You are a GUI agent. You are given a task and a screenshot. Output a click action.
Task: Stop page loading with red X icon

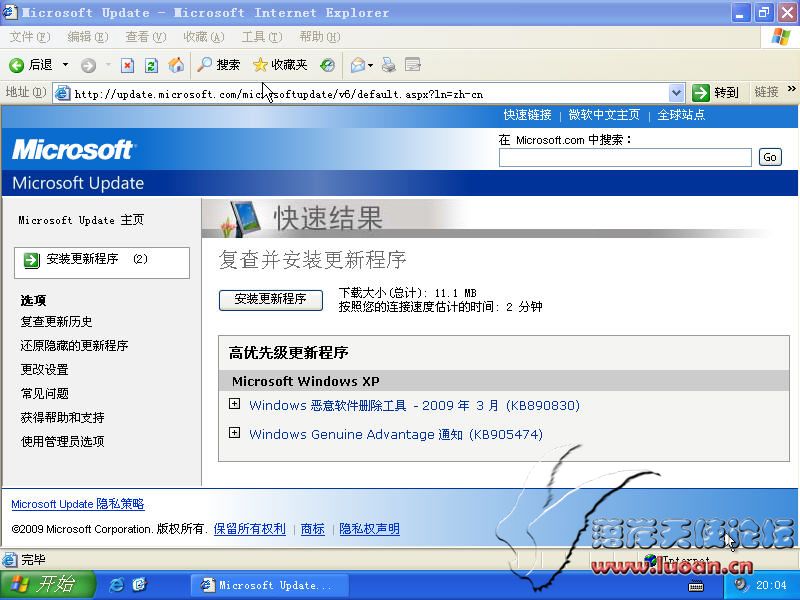[127, 65]
